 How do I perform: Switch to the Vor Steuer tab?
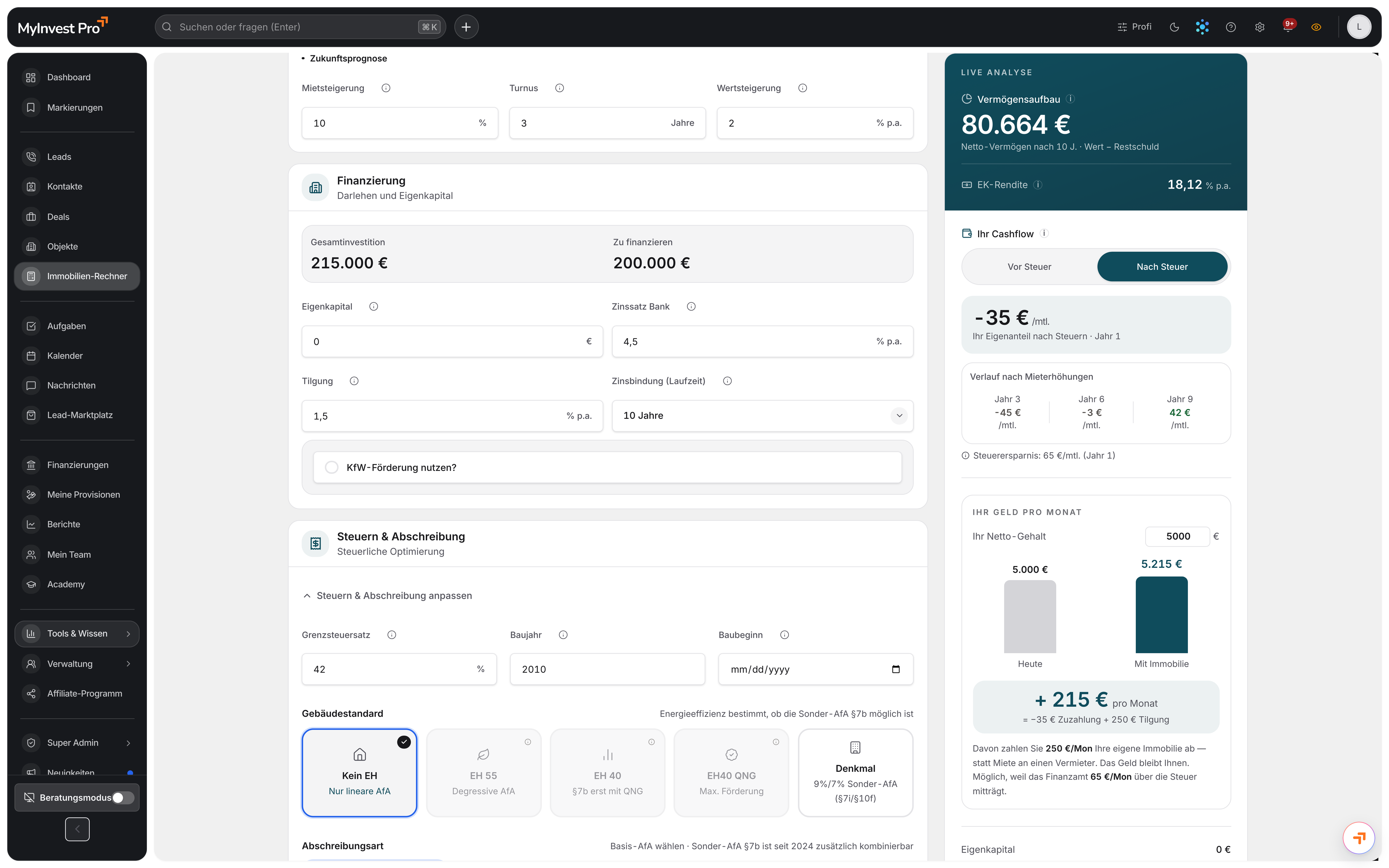coord(1029,267)
